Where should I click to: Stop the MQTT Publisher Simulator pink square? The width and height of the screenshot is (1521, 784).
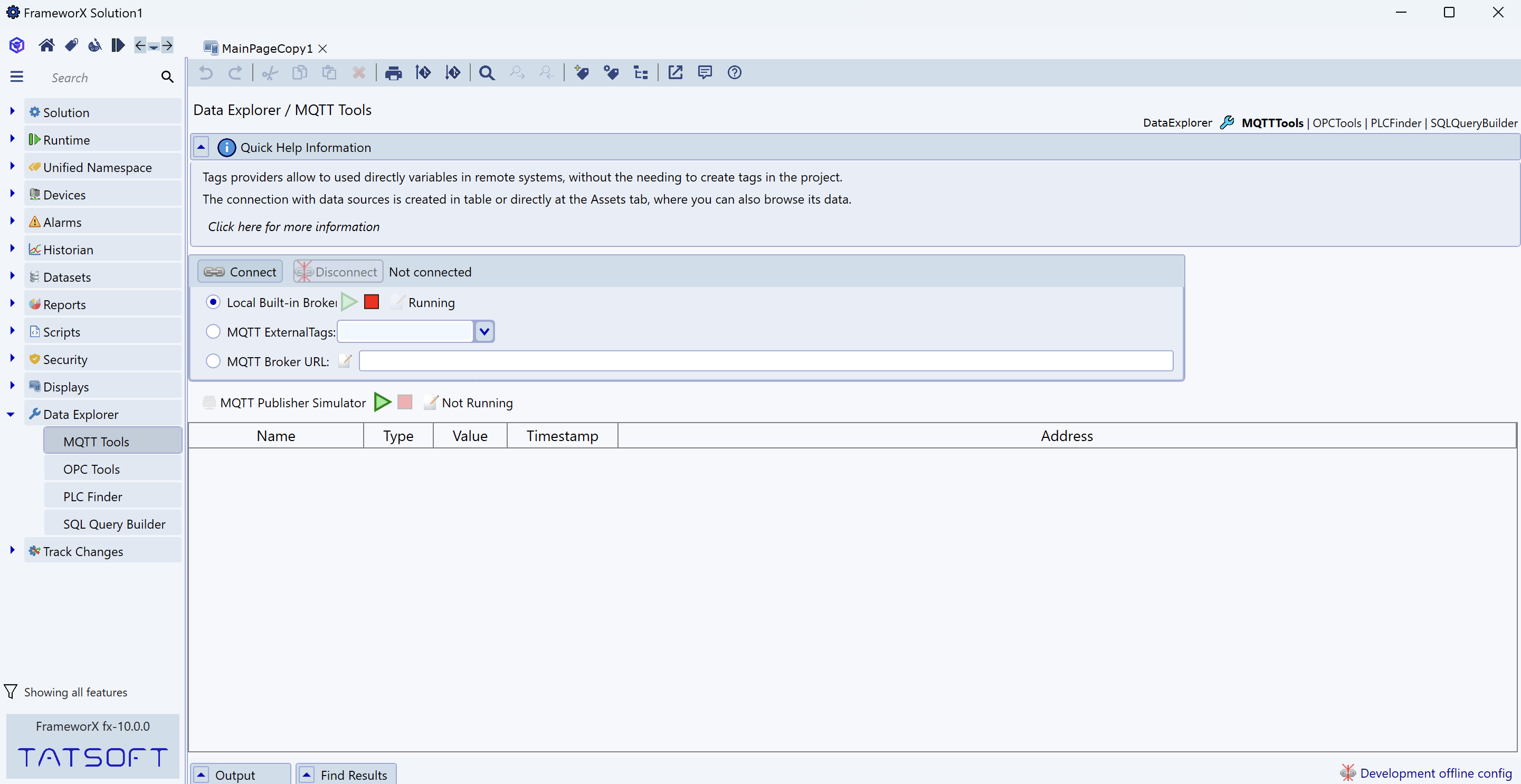tap(405, 402)
